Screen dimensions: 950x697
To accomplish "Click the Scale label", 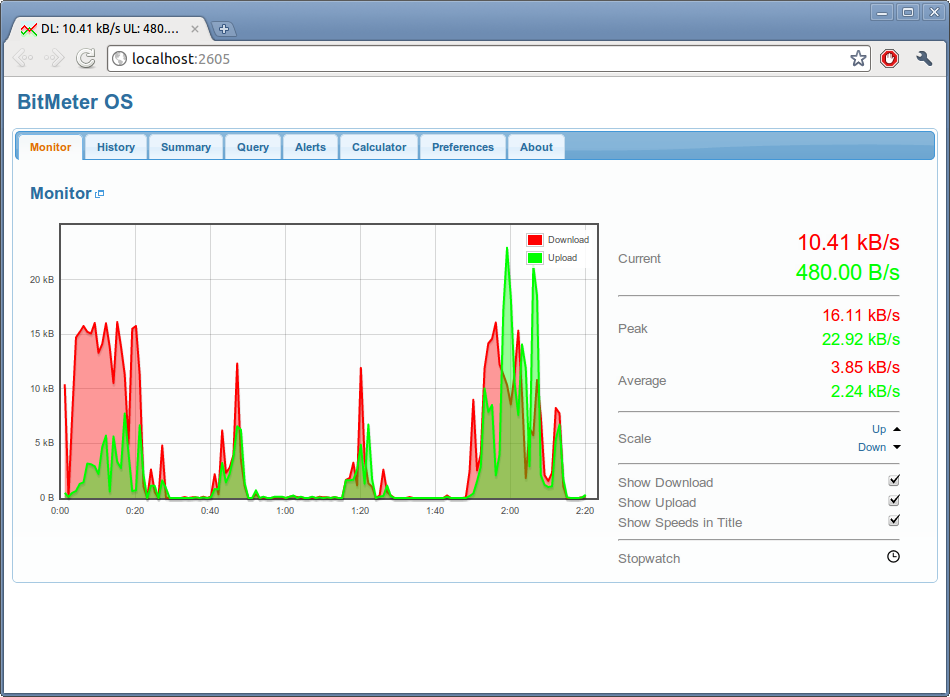I will 634,439.
